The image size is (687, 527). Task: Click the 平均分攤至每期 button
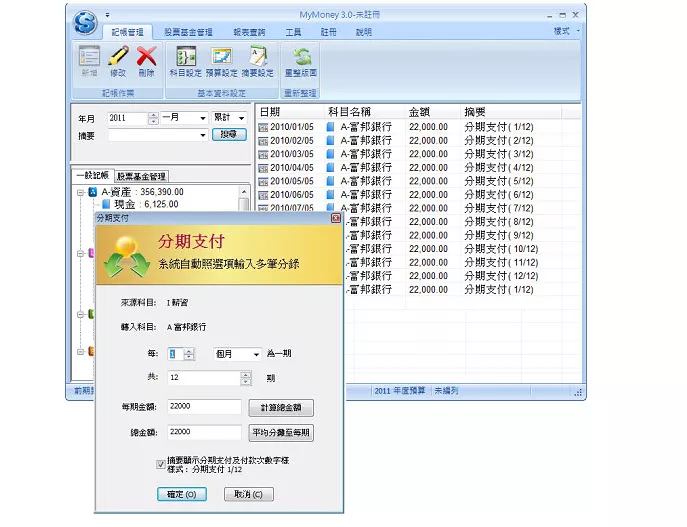coord(281,433)
